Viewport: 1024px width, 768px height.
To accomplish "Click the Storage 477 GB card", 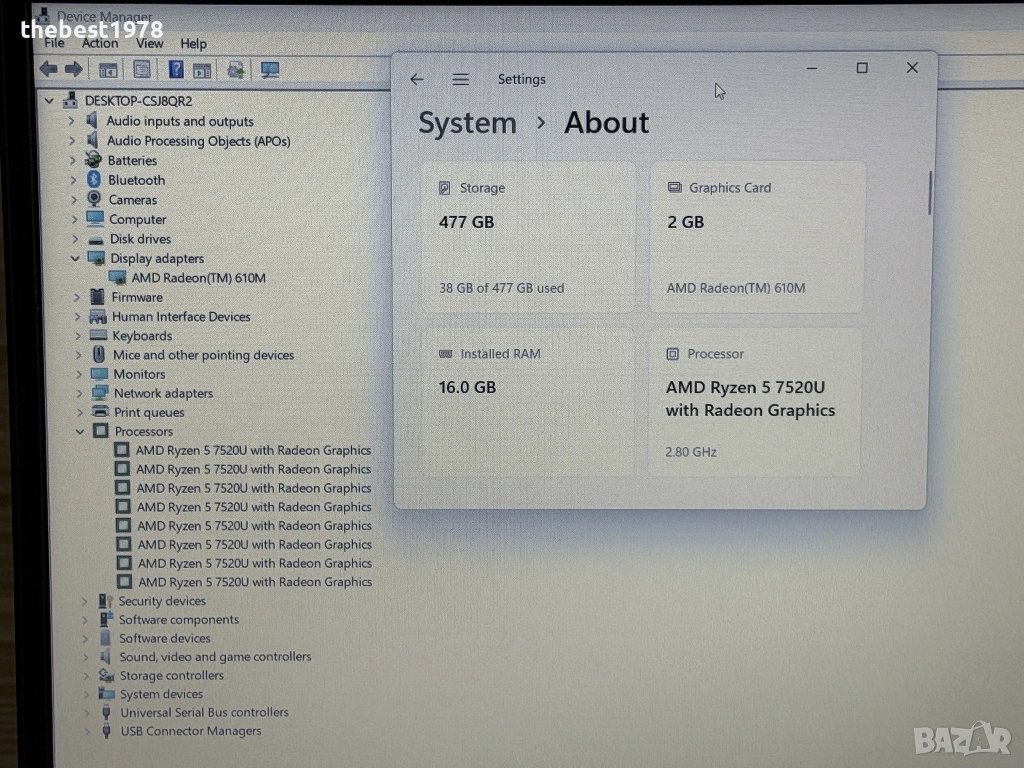I will [528, 237].
